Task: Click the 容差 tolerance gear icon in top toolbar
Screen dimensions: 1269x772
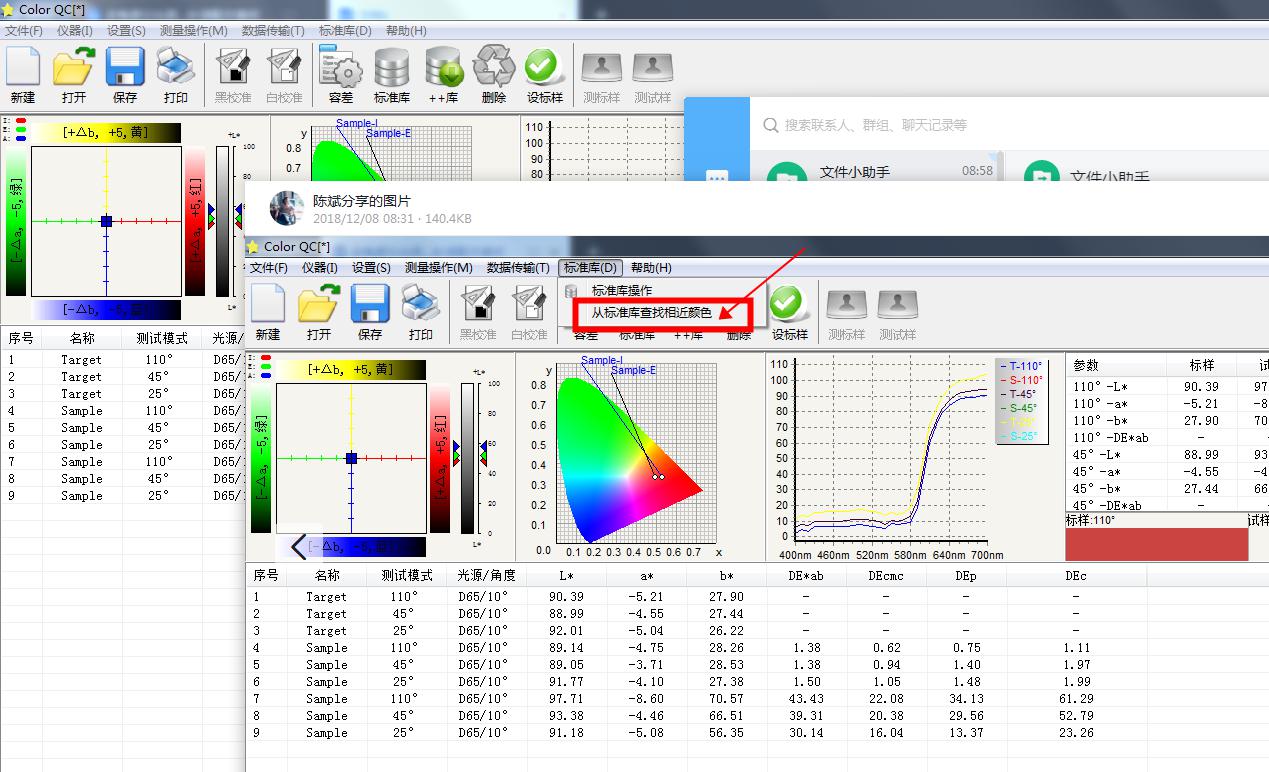Action: coord(341,70)
